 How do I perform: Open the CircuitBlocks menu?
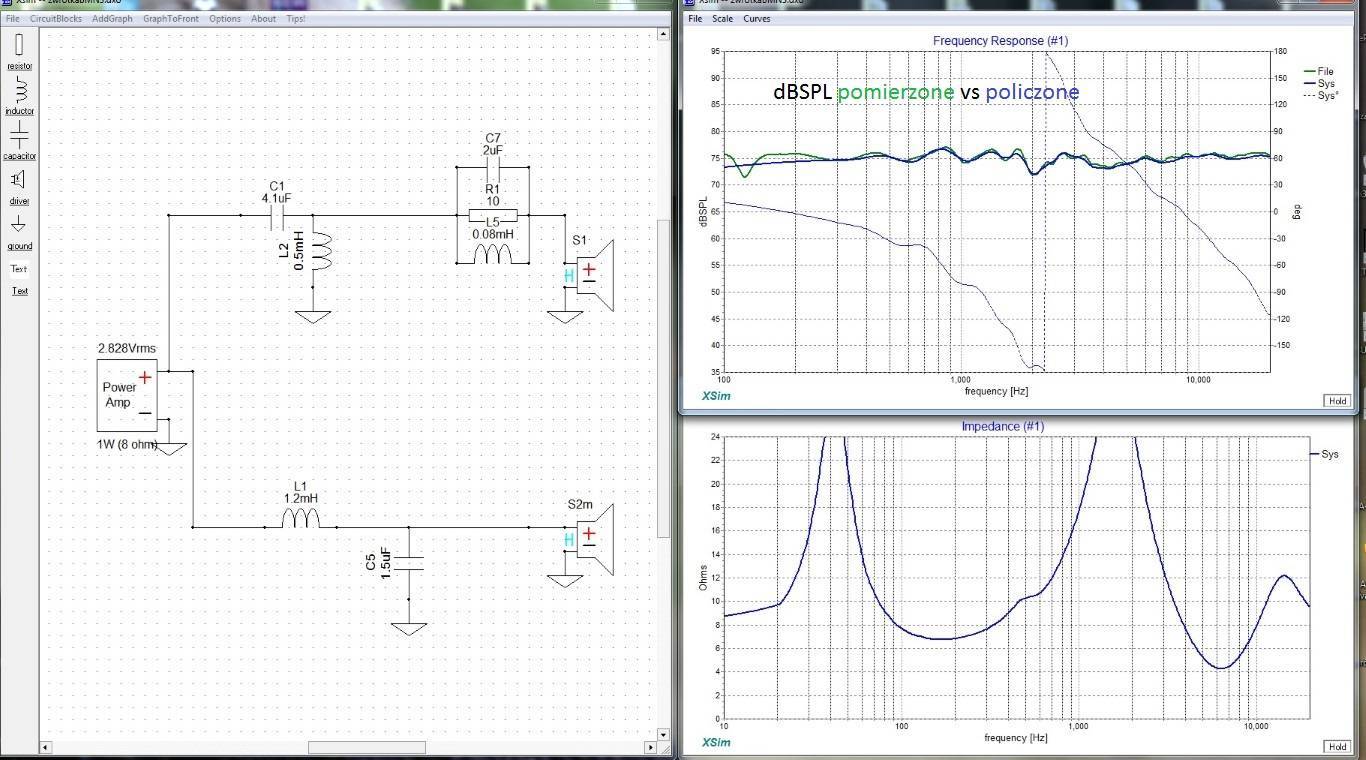[56, 19]
